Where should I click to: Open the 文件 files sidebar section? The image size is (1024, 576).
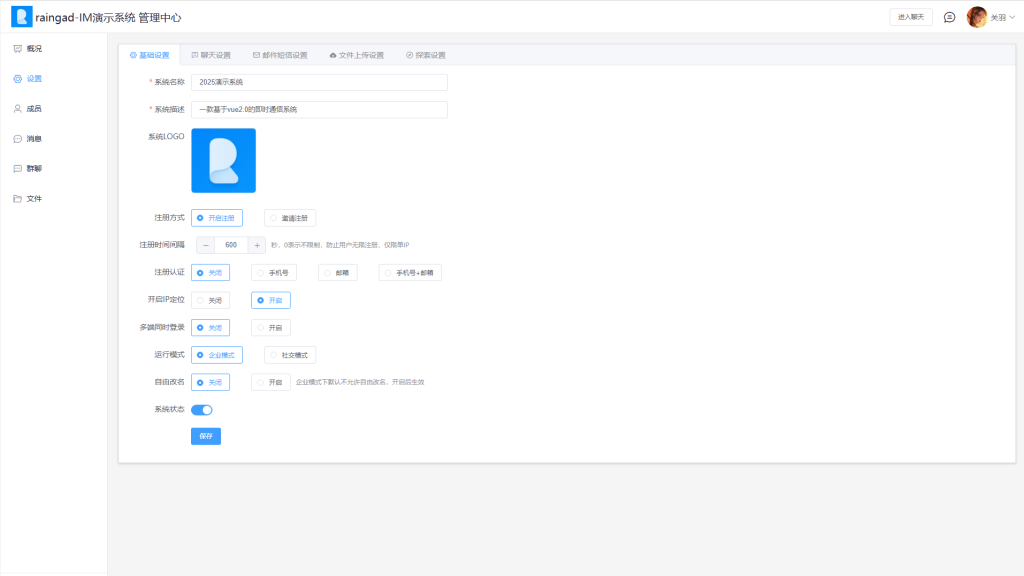(33, 198)
